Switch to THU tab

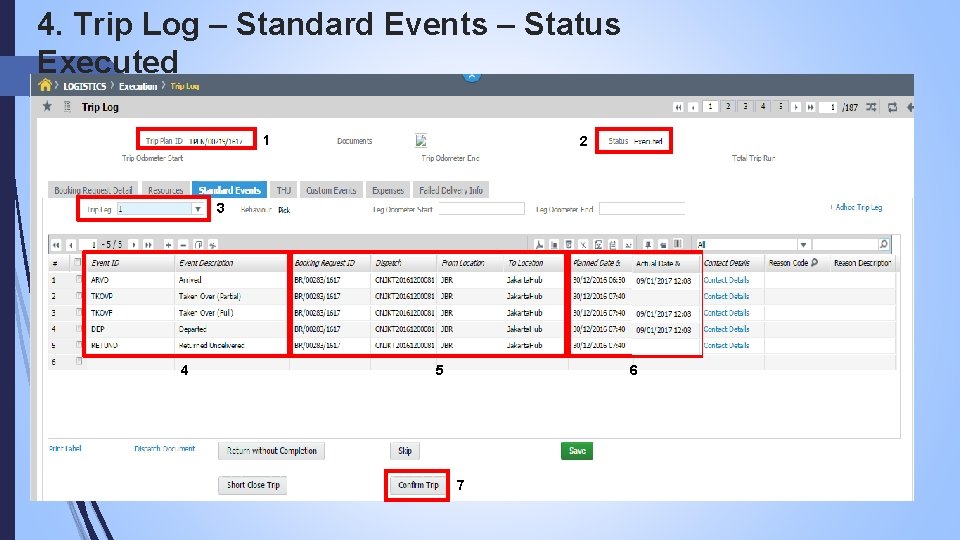coord(283,190)
